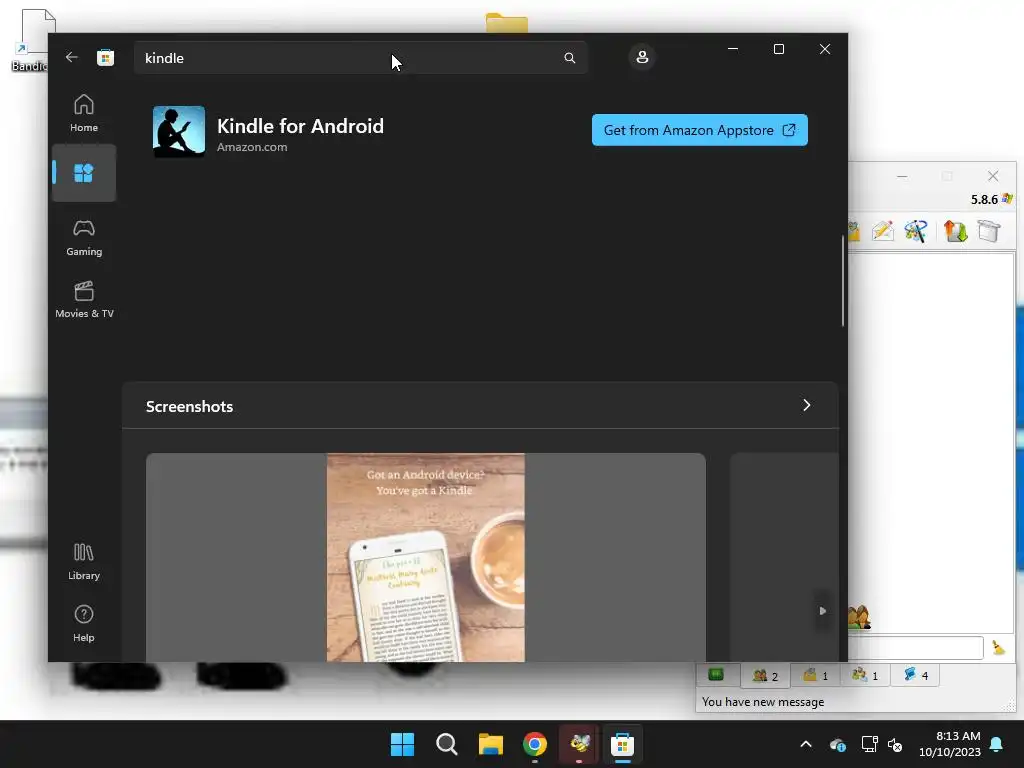Select the Apps sidebar item
Viewport: 1024px width, 768px height.
click(84, 173)
